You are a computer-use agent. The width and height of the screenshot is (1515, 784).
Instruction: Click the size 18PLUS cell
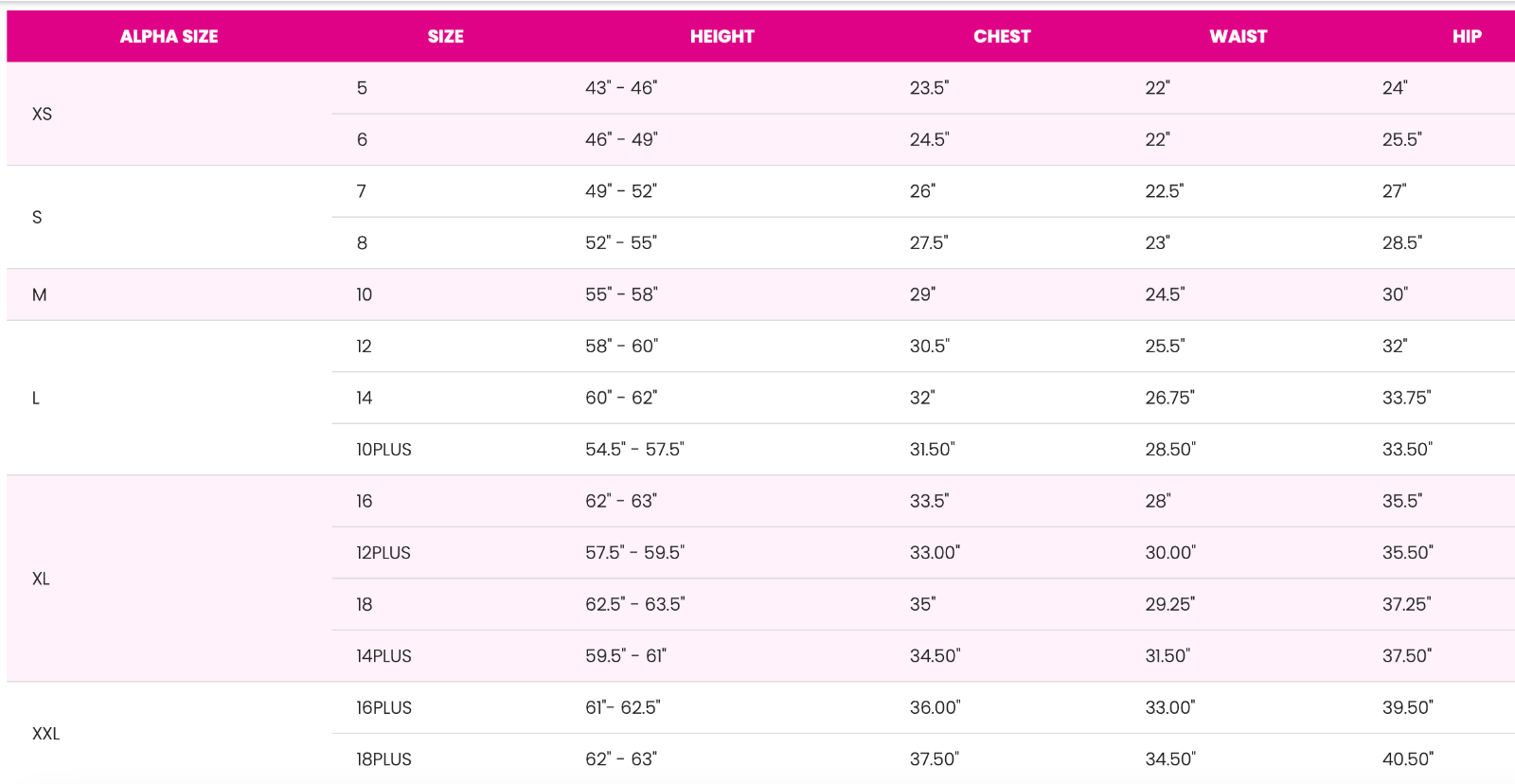[383, 759]
